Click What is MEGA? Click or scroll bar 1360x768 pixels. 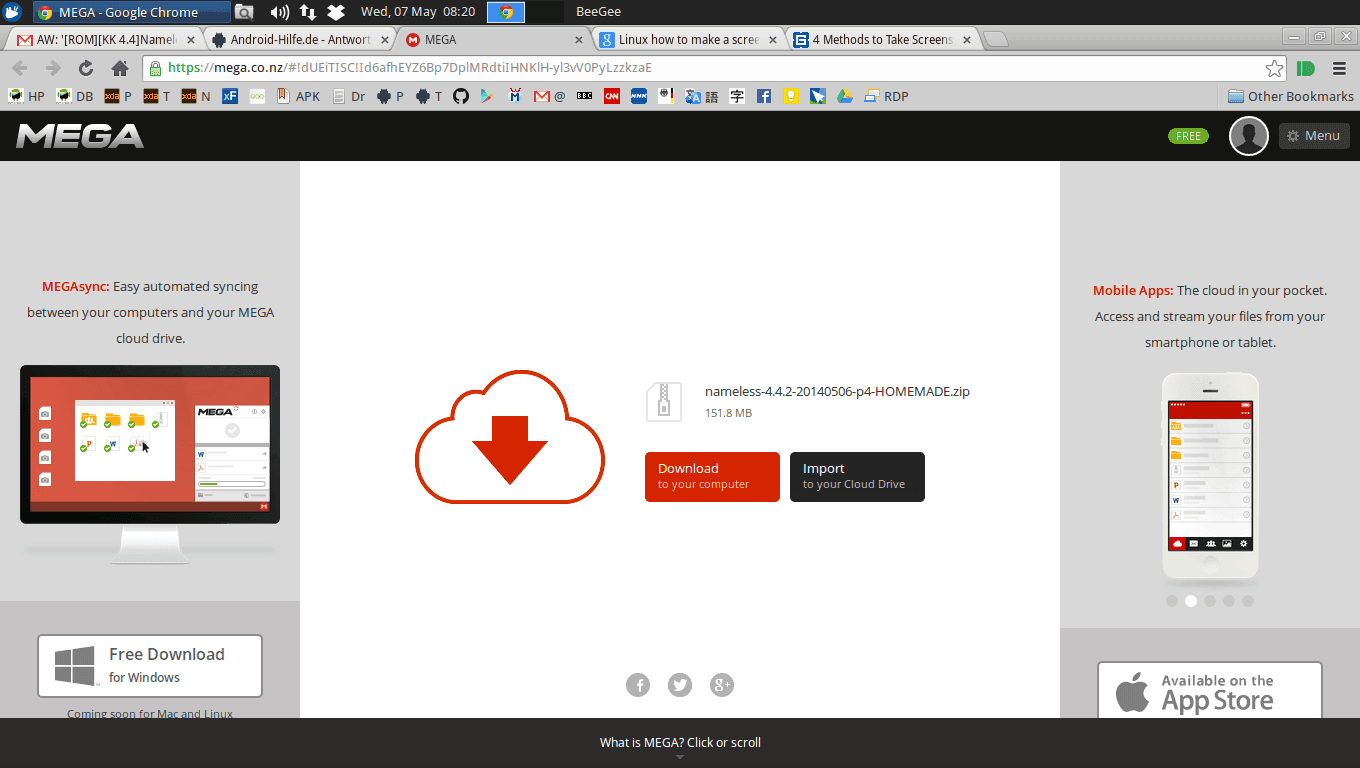680,743
